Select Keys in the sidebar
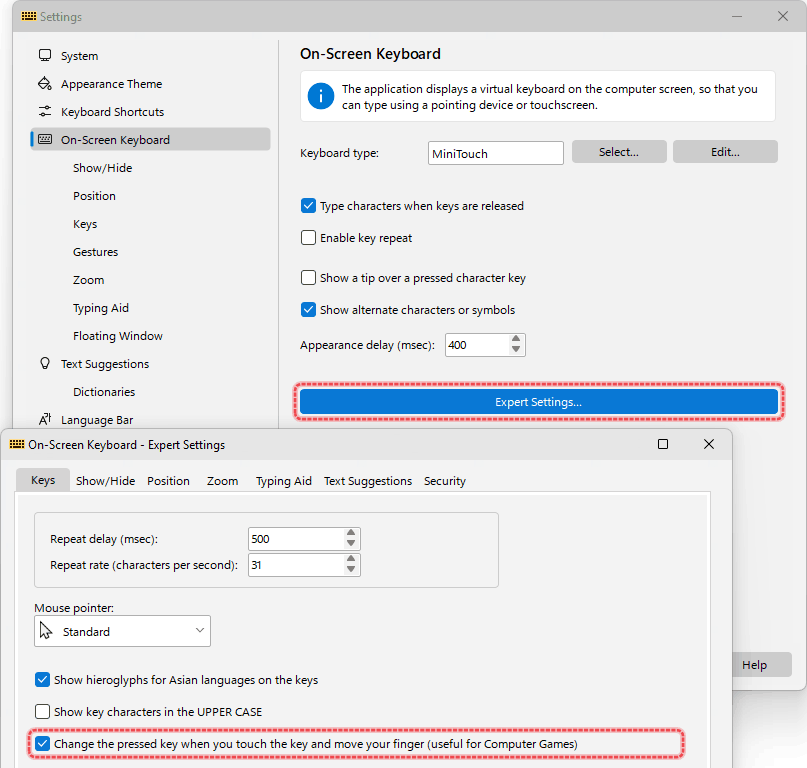Screen dimensions: 807x768 click(85, 224)
